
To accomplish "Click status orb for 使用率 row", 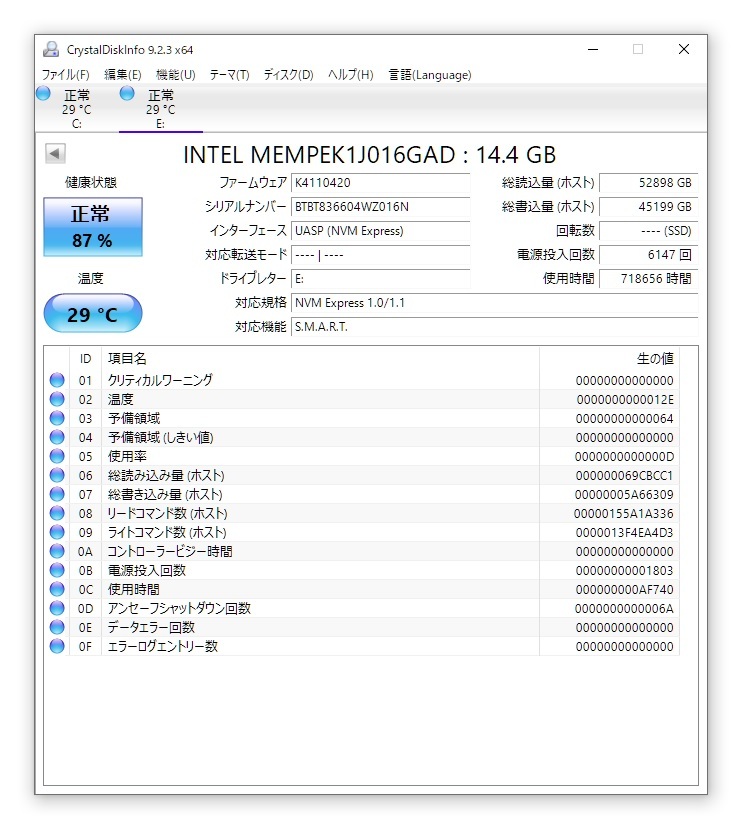I will coord(57,456).
